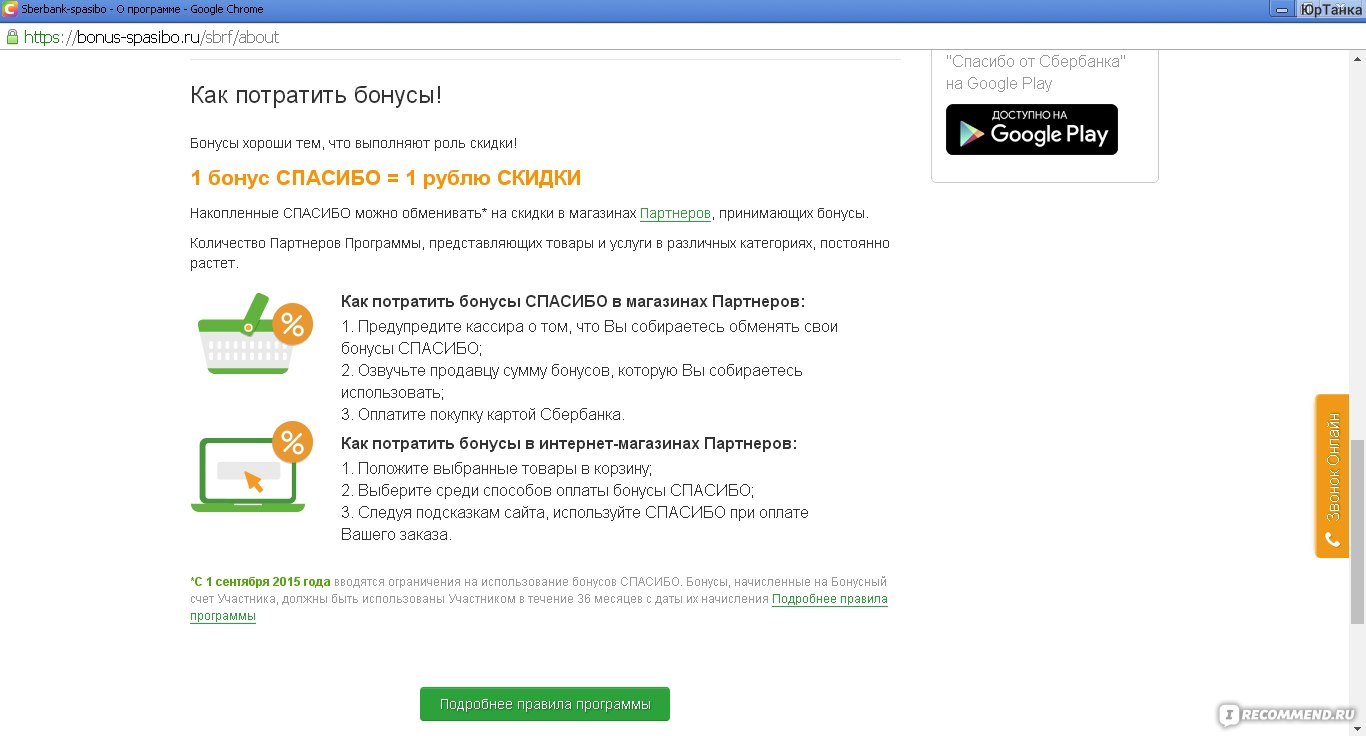
Task: Open the Звонок Онлайн side tab
Action: (x=1332, y=476)
